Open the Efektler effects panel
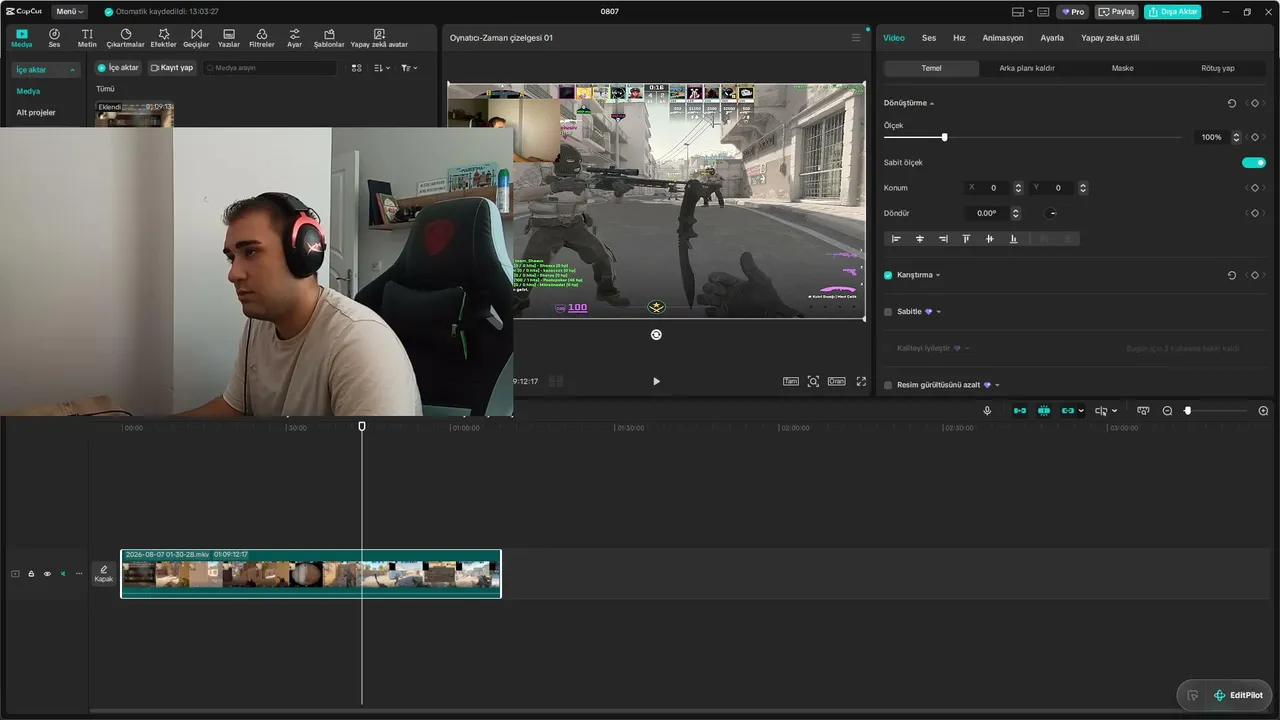Screen dimensions: 1280x720 pos(163,38)
